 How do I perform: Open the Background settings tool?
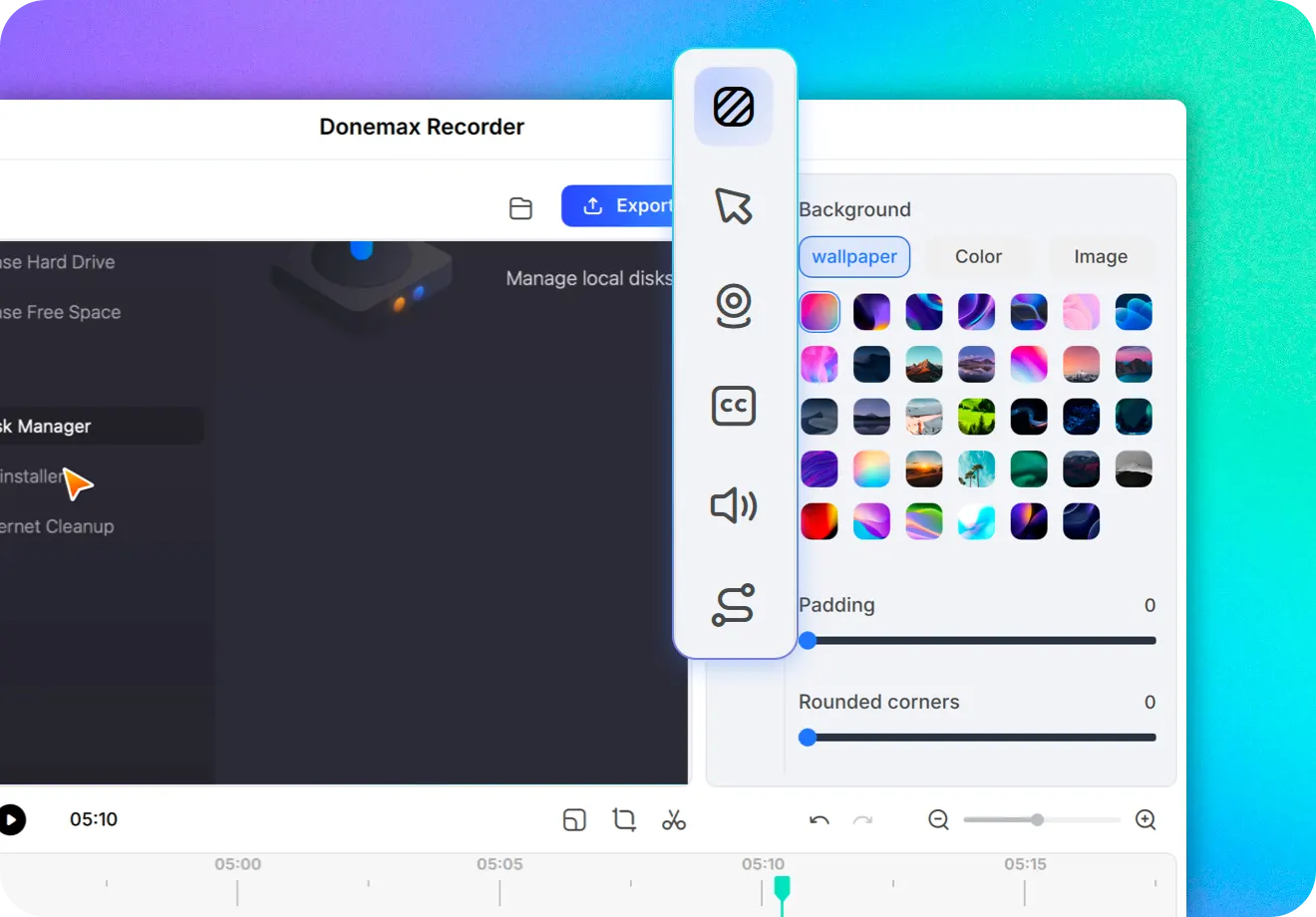(734, 107)
